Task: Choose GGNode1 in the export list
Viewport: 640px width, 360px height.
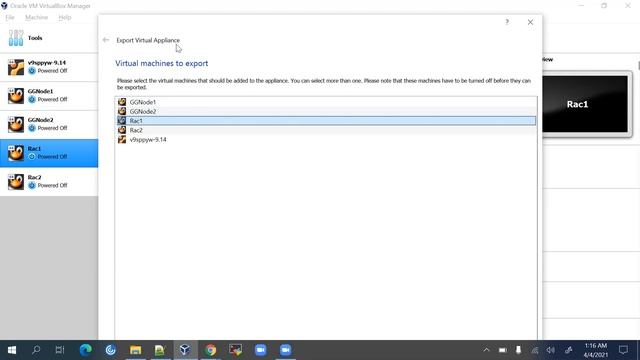Action: [x=326, y=102]
